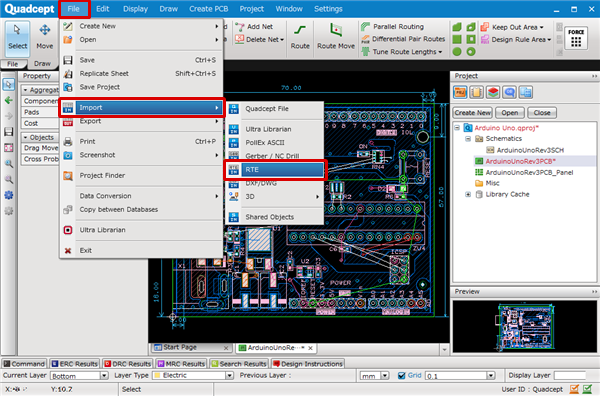The width and height of the screenshot is (600, 396).
Task: Click the first Project panel toolbar icon
Action: [x=460, y=92]
